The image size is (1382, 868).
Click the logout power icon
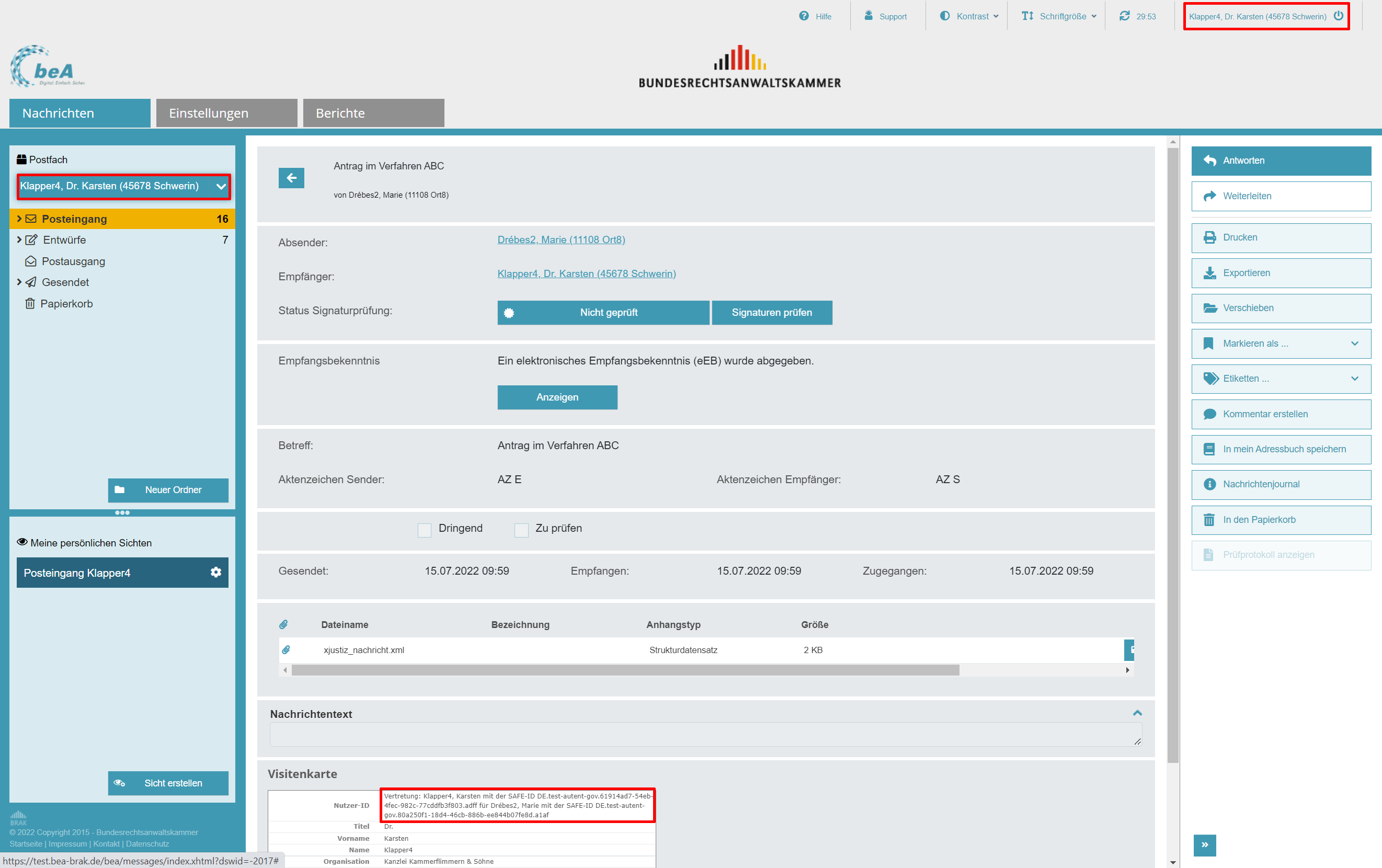(1339, 16)
